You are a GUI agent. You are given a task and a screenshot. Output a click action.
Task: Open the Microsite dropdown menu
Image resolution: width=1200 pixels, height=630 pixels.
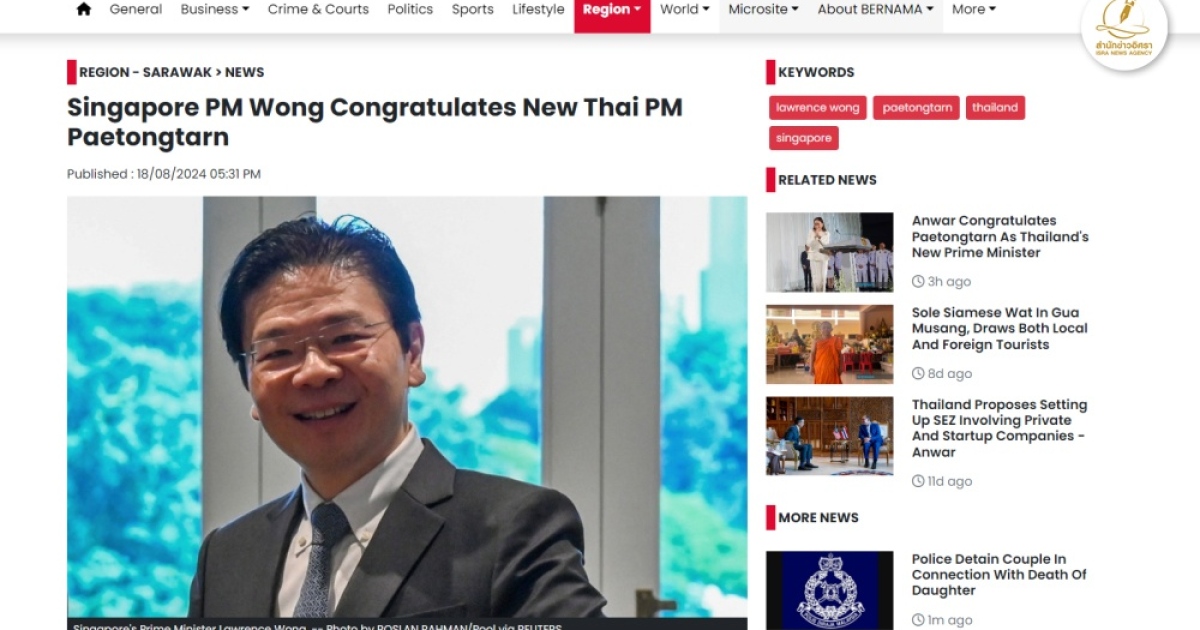763,9
